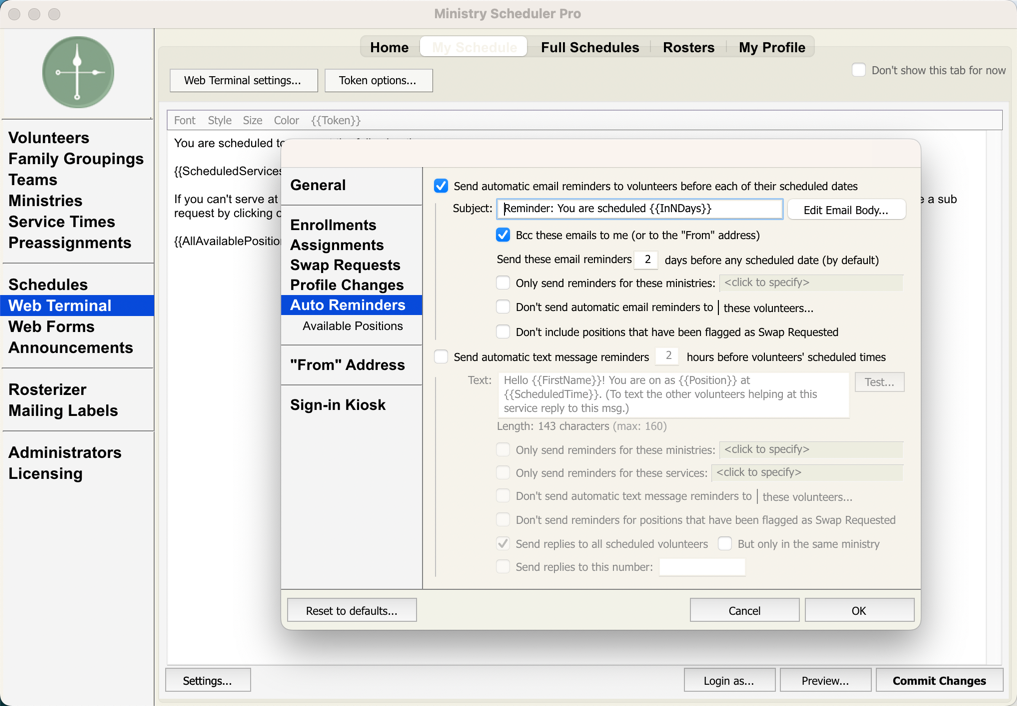Open the Color menu in editor toolbar
The image size is (1017, 706).
click(x=286, y=120)
